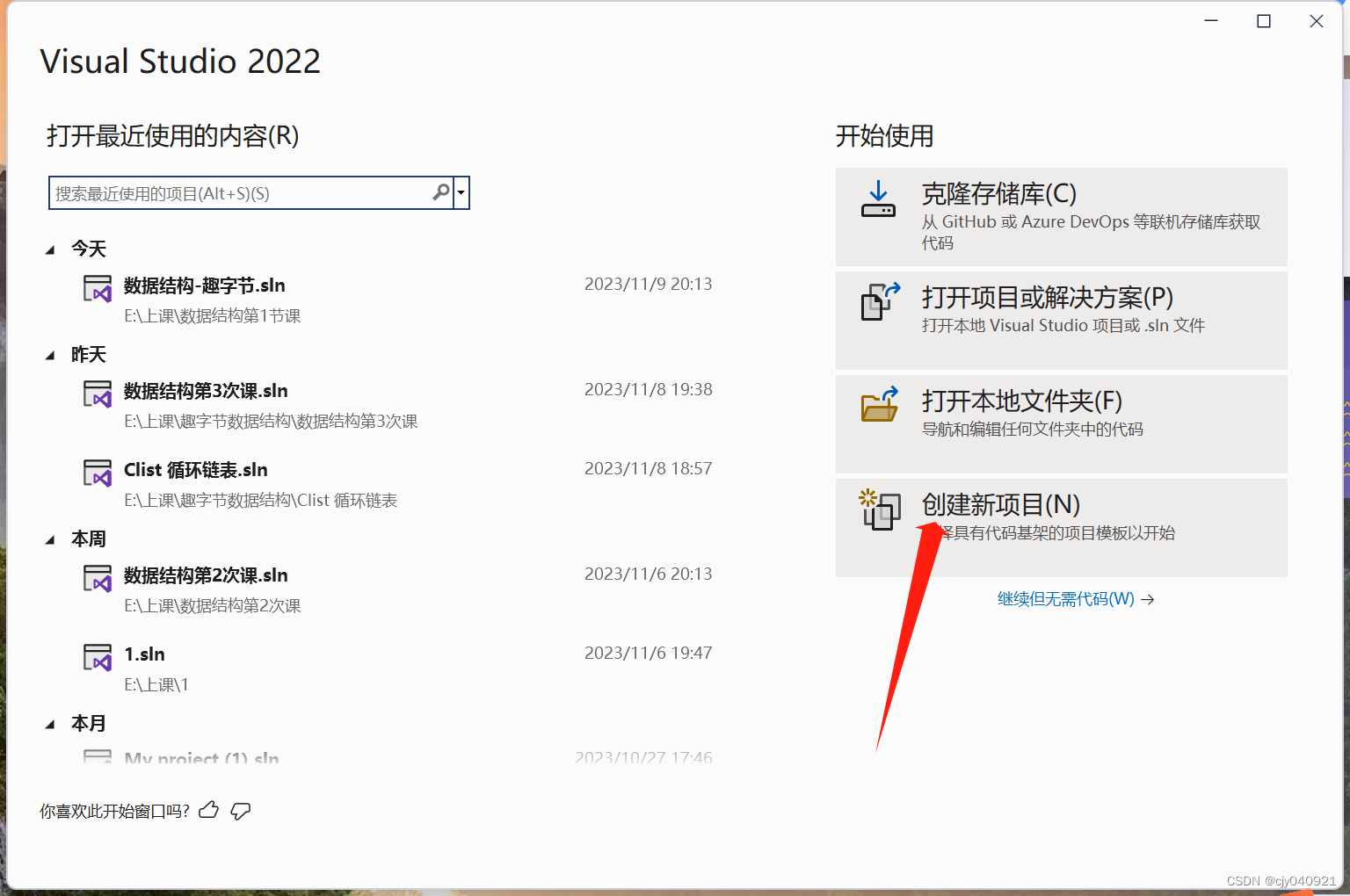
Task: Click the solution icon next to Clist 循环链表.sln
Action: (97, 473)
